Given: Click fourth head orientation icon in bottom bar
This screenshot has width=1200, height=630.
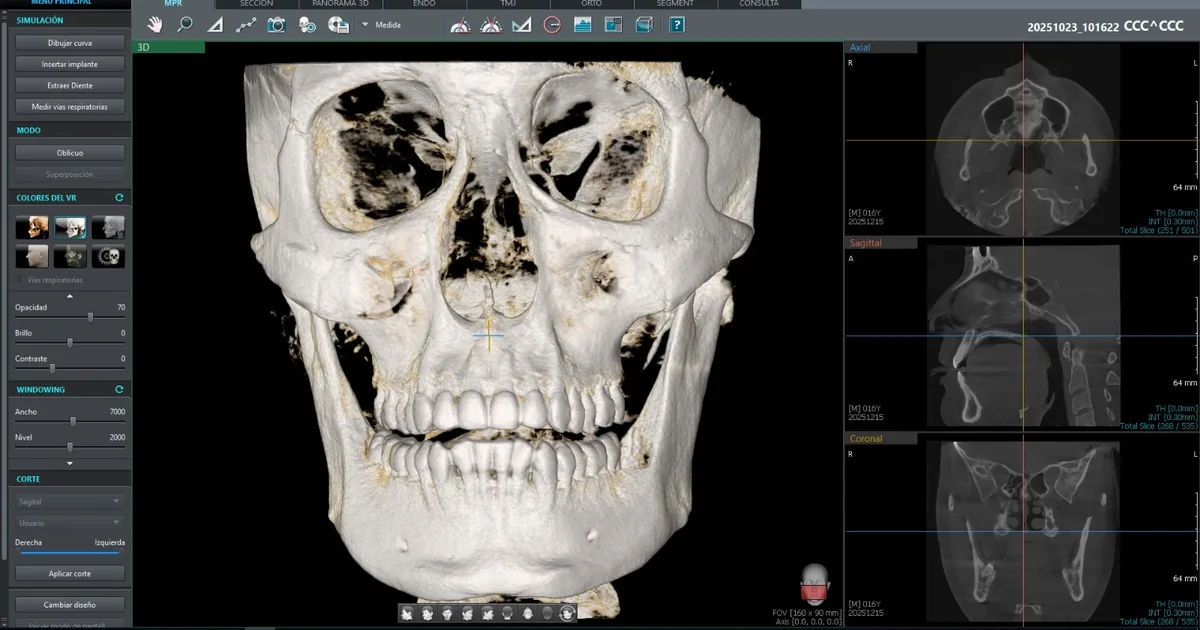Looking at the screenshot, I should pyautogui.click(x=467, y=614).
